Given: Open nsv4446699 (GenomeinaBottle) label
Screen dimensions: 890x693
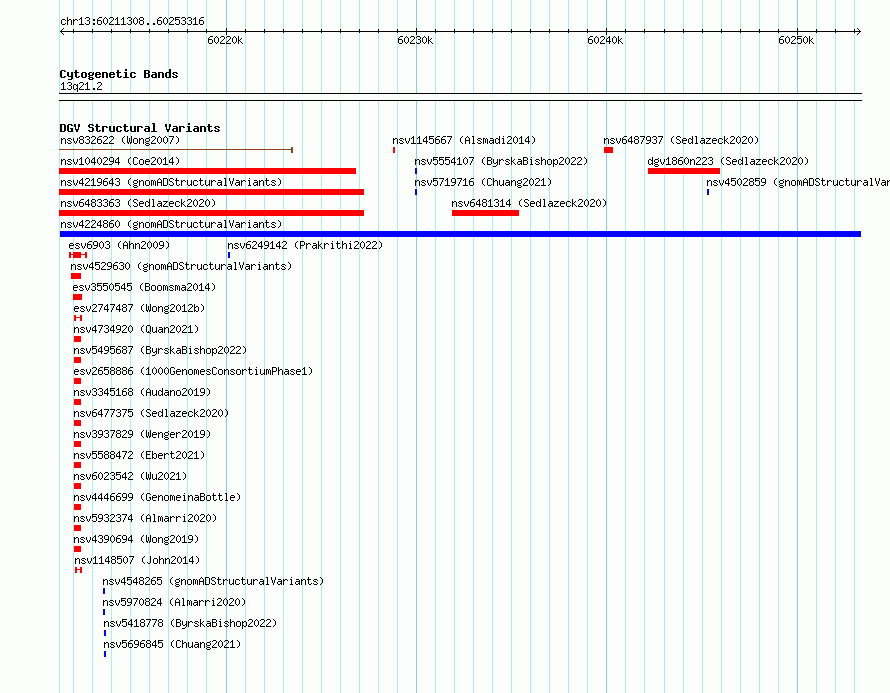Looking at the screenshot, I should pyautogui.click(x=157, y=497).
